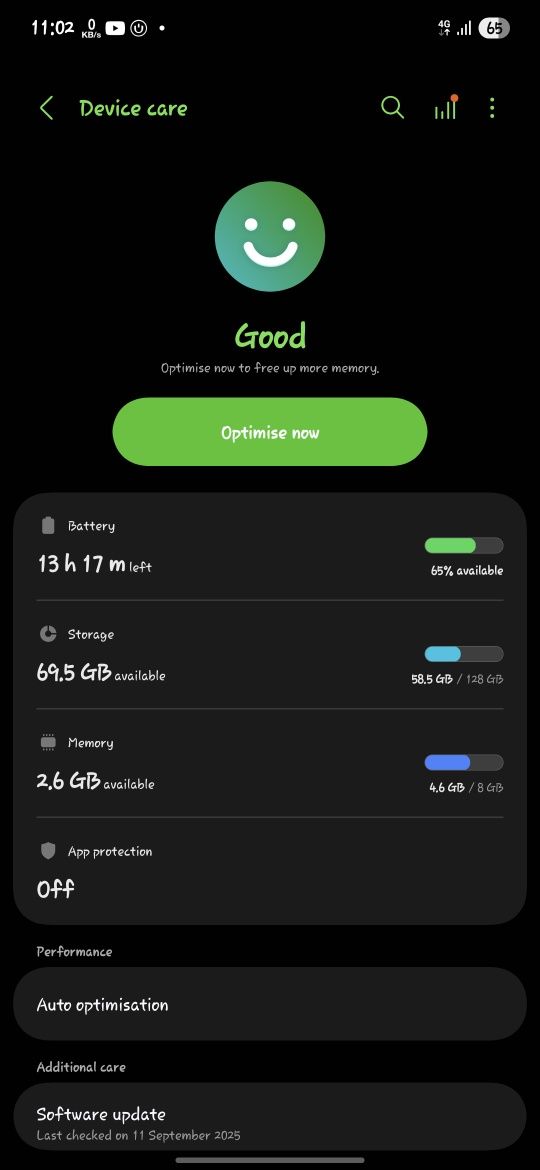Viewport: 540px width, 1170px height.
Task: Tap the battery icon in Battery row
Action: [48, 525]
